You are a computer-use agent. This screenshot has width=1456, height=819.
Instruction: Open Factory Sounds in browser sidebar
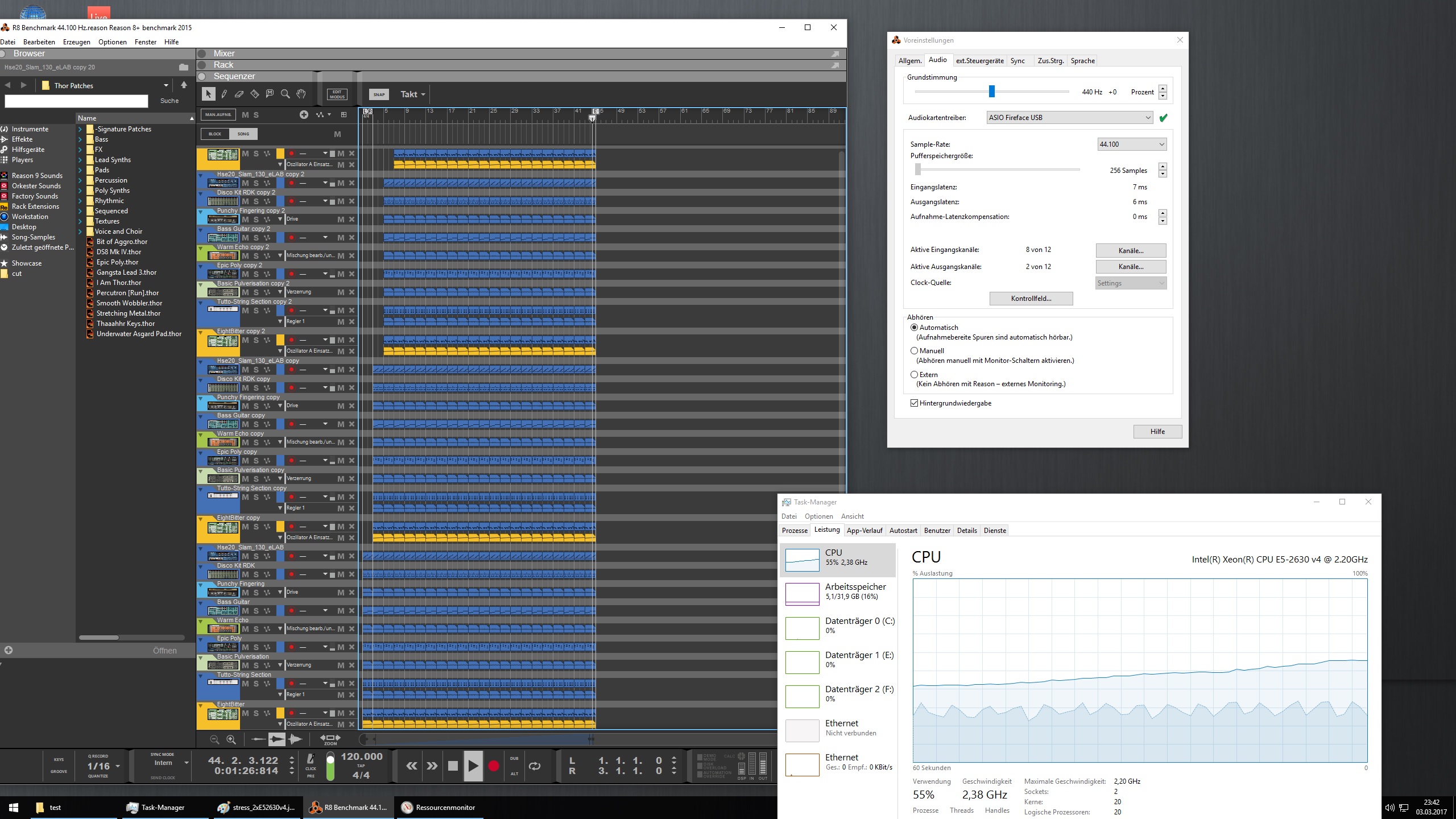coord(35,196)
